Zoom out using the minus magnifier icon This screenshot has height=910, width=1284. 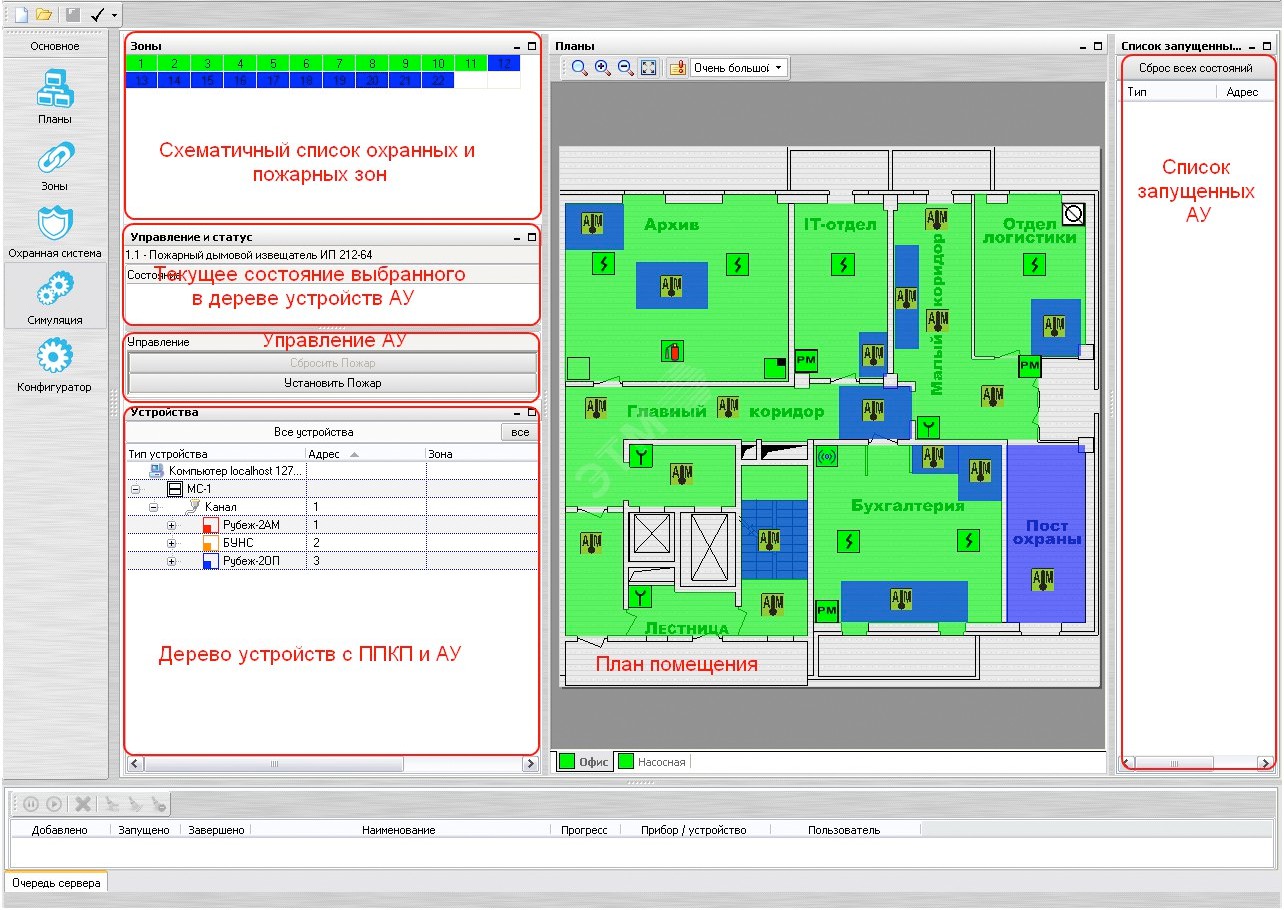[x=625, y=68]
